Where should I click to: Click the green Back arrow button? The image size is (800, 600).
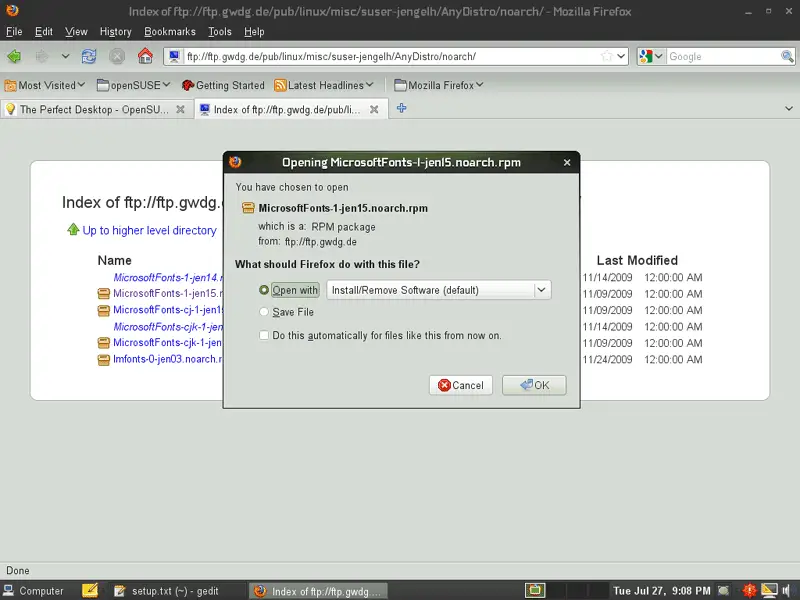[14, 56]
